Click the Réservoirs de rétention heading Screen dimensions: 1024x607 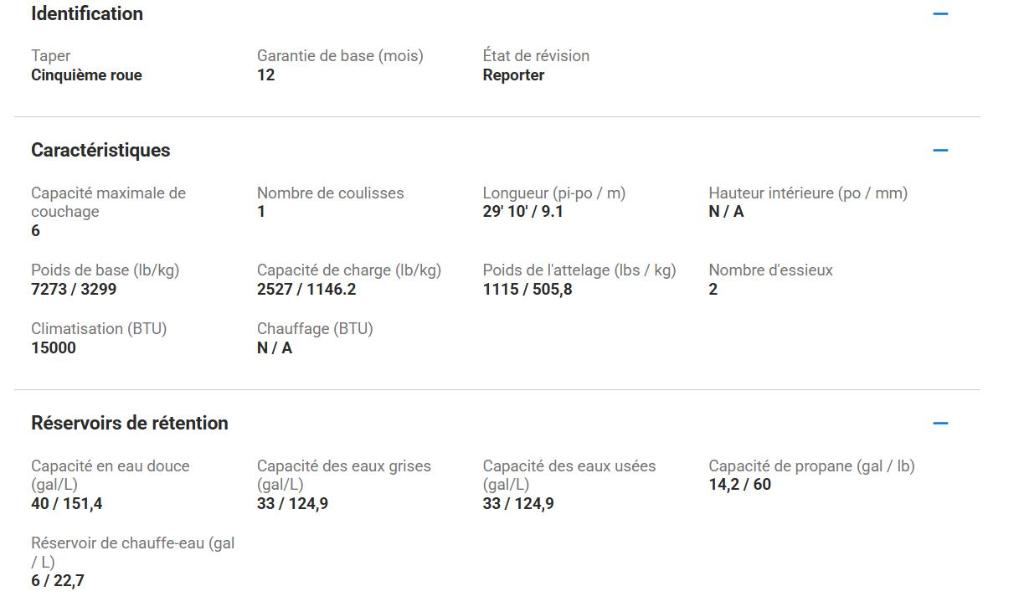point(130,423)
